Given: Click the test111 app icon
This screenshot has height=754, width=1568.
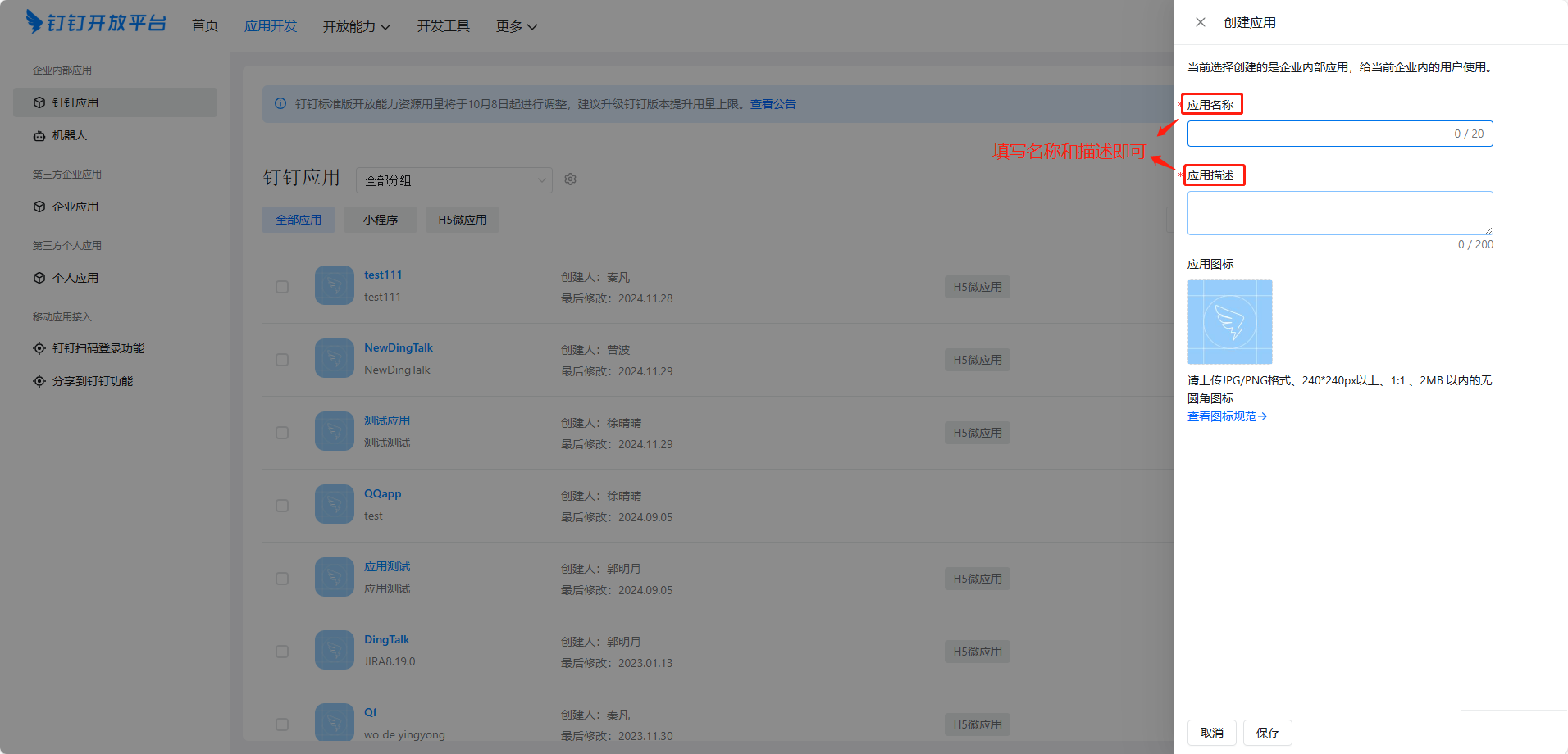Looking at the screenshot, I should (x=334, y=286).
